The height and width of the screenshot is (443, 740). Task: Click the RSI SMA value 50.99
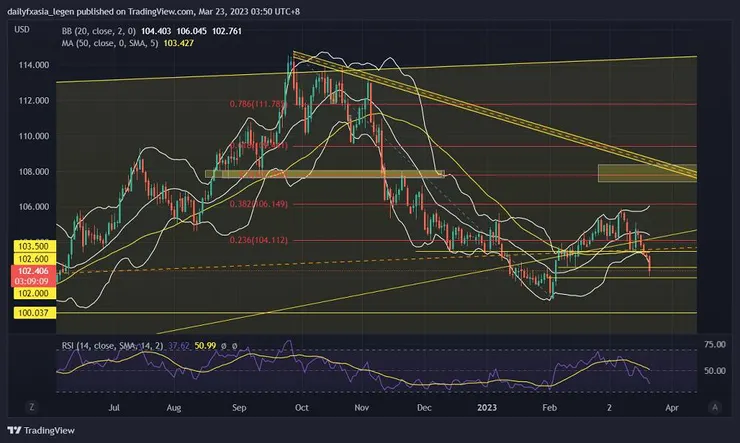point(205,346)
